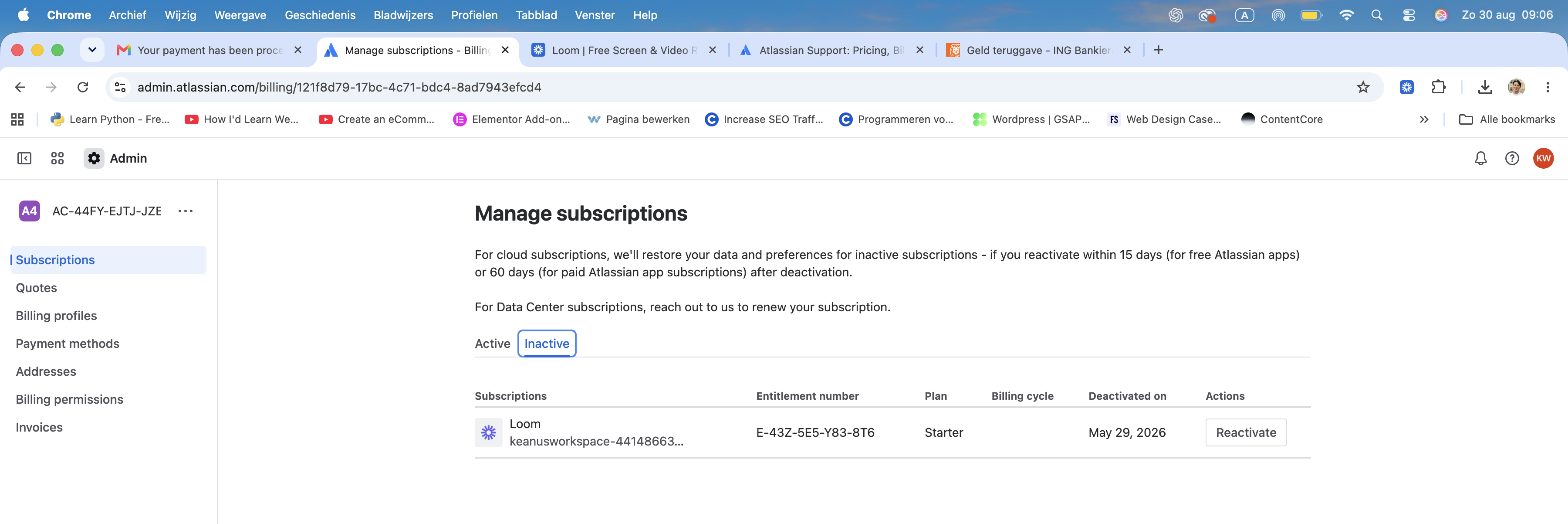Open the Chrome extensions puzzle icon
1568x524 pixels.
(x=1438, y=87)
